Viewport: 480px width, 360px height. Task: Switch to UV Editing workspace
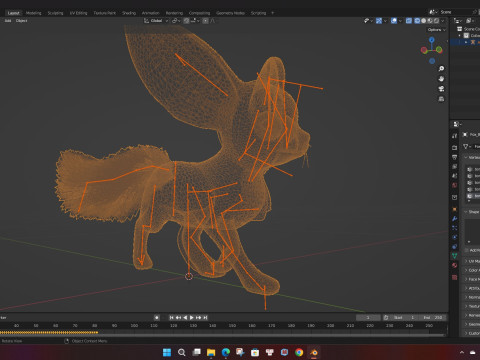[78, 13]
